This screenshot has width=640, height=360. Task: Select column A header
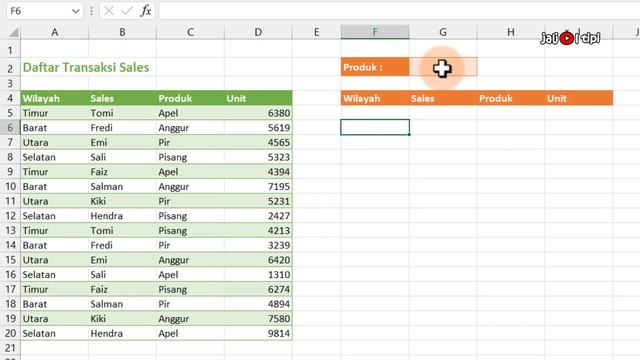55,32
